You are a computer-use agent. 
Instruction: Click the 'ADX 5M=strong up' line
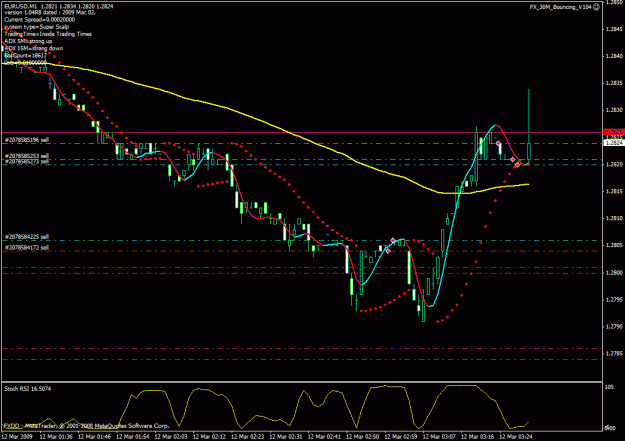click(28, 41)
